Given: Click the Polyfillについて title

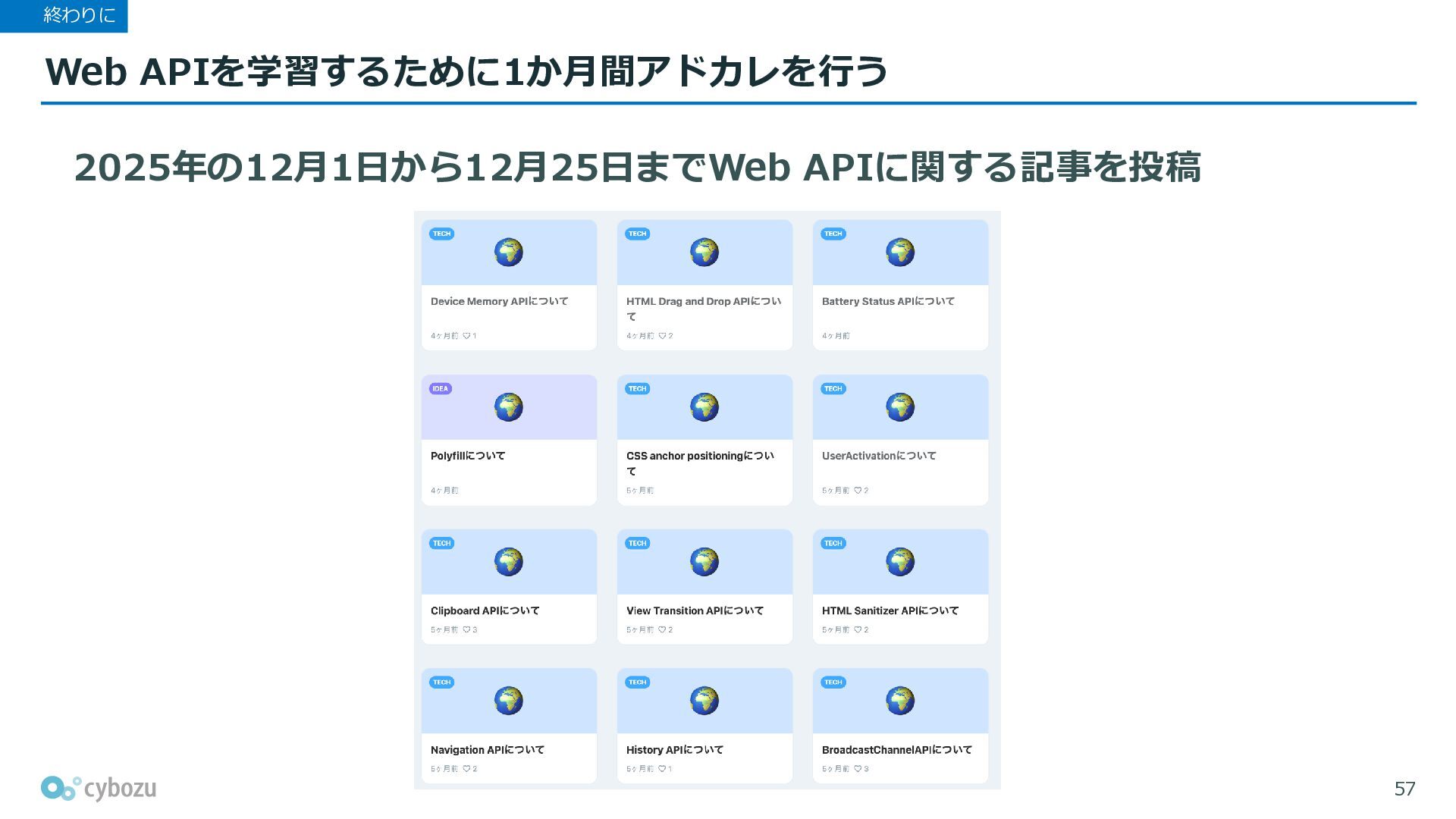Looking at the screenshot, I should pyautogui.click(x=468, y=456).
